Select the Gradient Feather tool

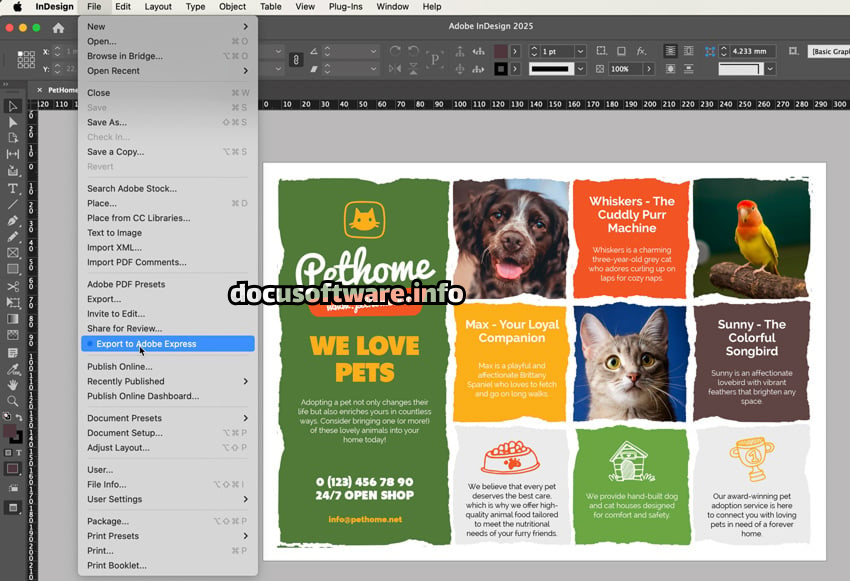(x=12, y=335)
